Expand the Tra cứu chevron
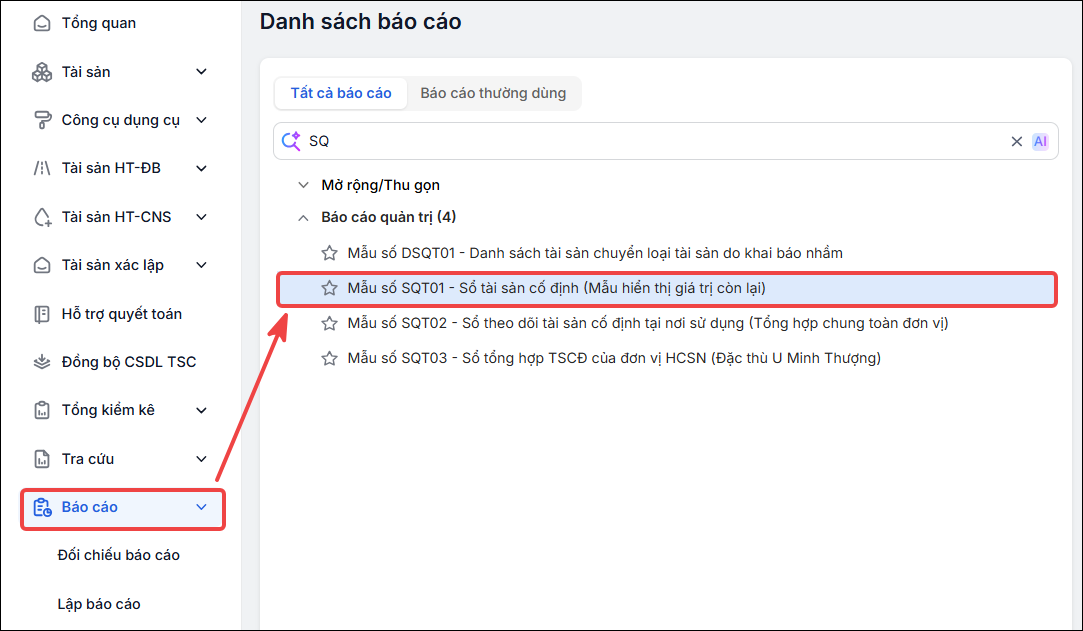 tap(201, 459)
